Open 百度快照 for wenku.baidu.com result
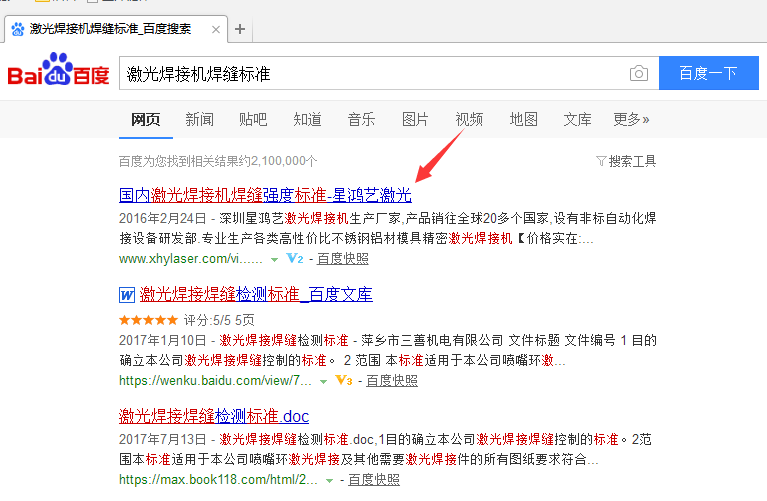767x501 pixels. (392, 380)
